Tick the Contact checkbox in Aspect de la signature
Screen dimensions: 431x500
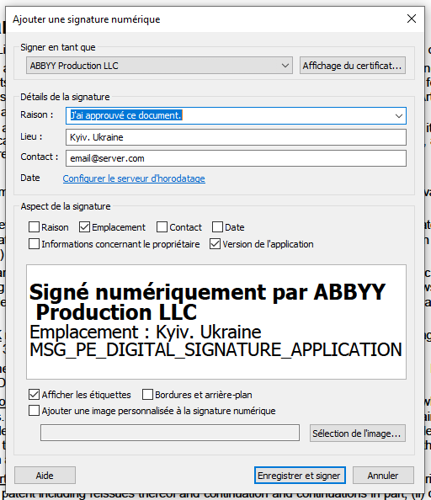pos(162,227)
